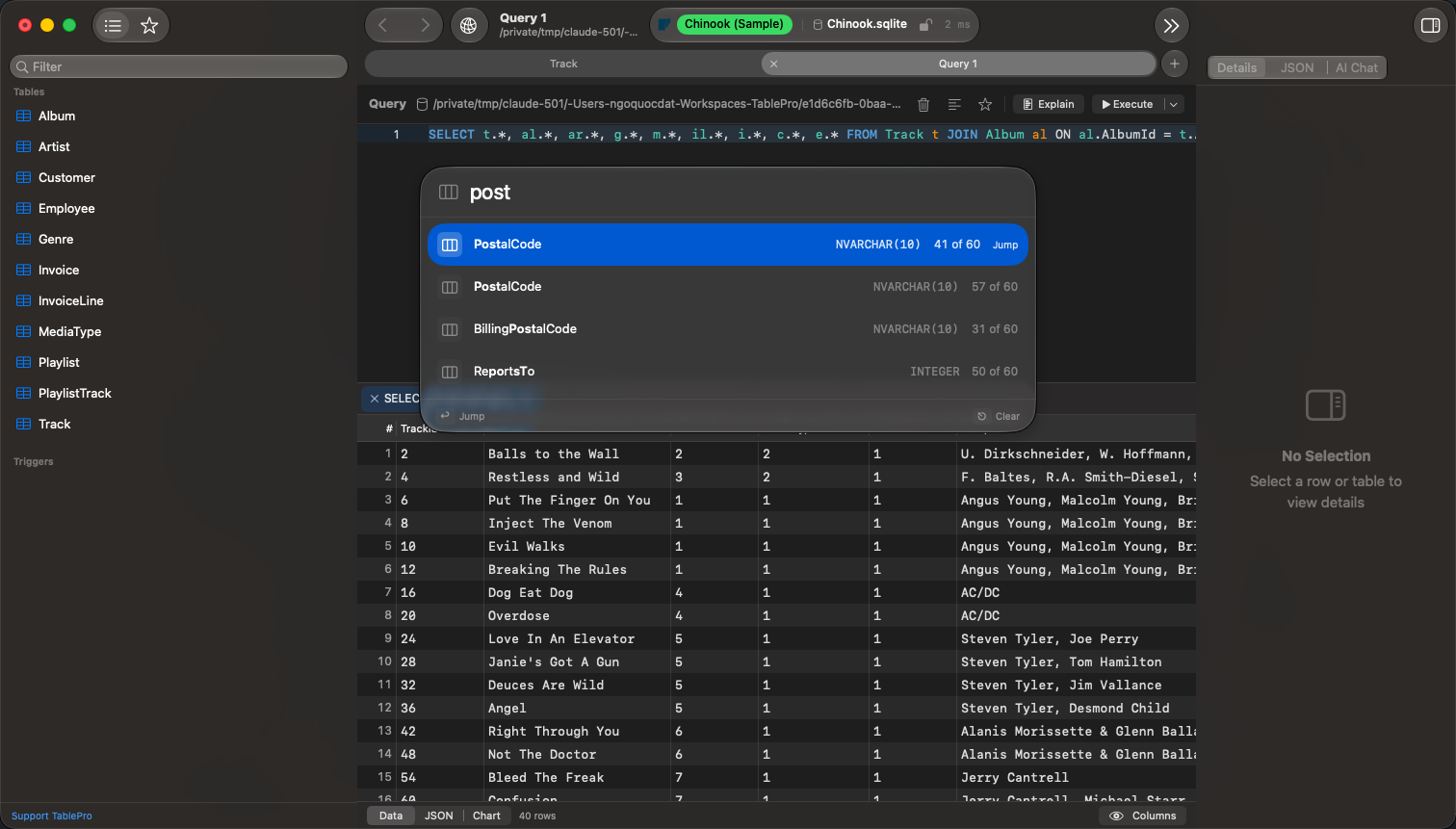Open the Invoice table
Viewport: 1456px width, 829px height.
[59, 270]
